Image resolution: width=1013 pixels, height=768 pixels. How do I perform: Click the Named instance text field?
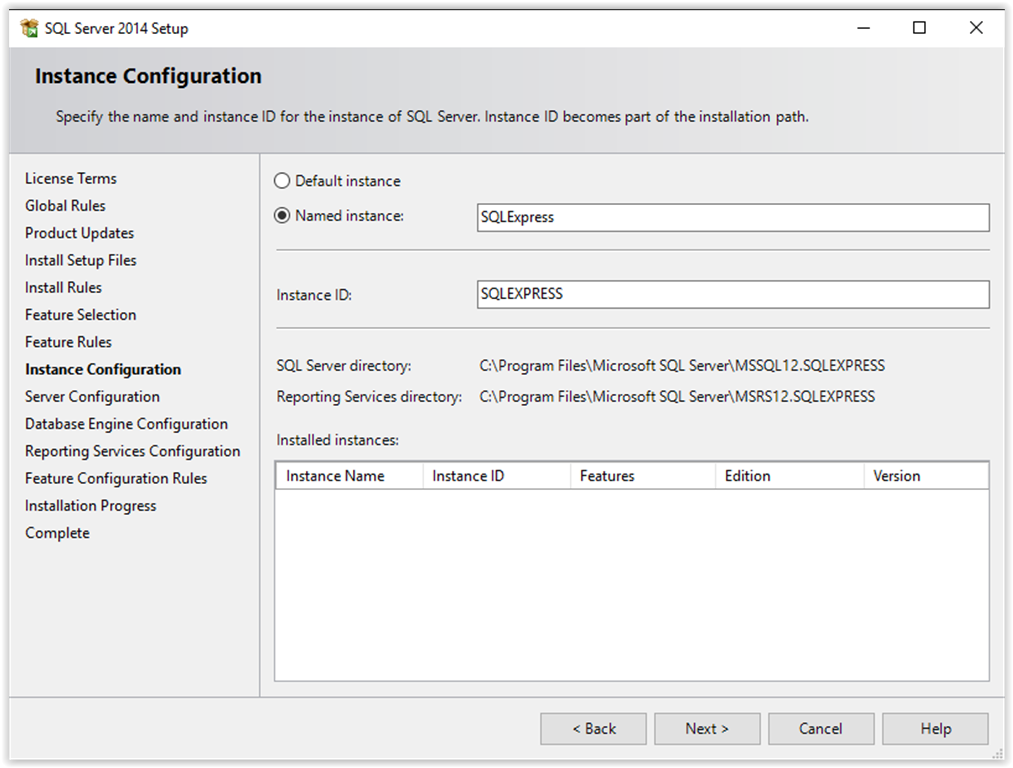pos(733,218)
